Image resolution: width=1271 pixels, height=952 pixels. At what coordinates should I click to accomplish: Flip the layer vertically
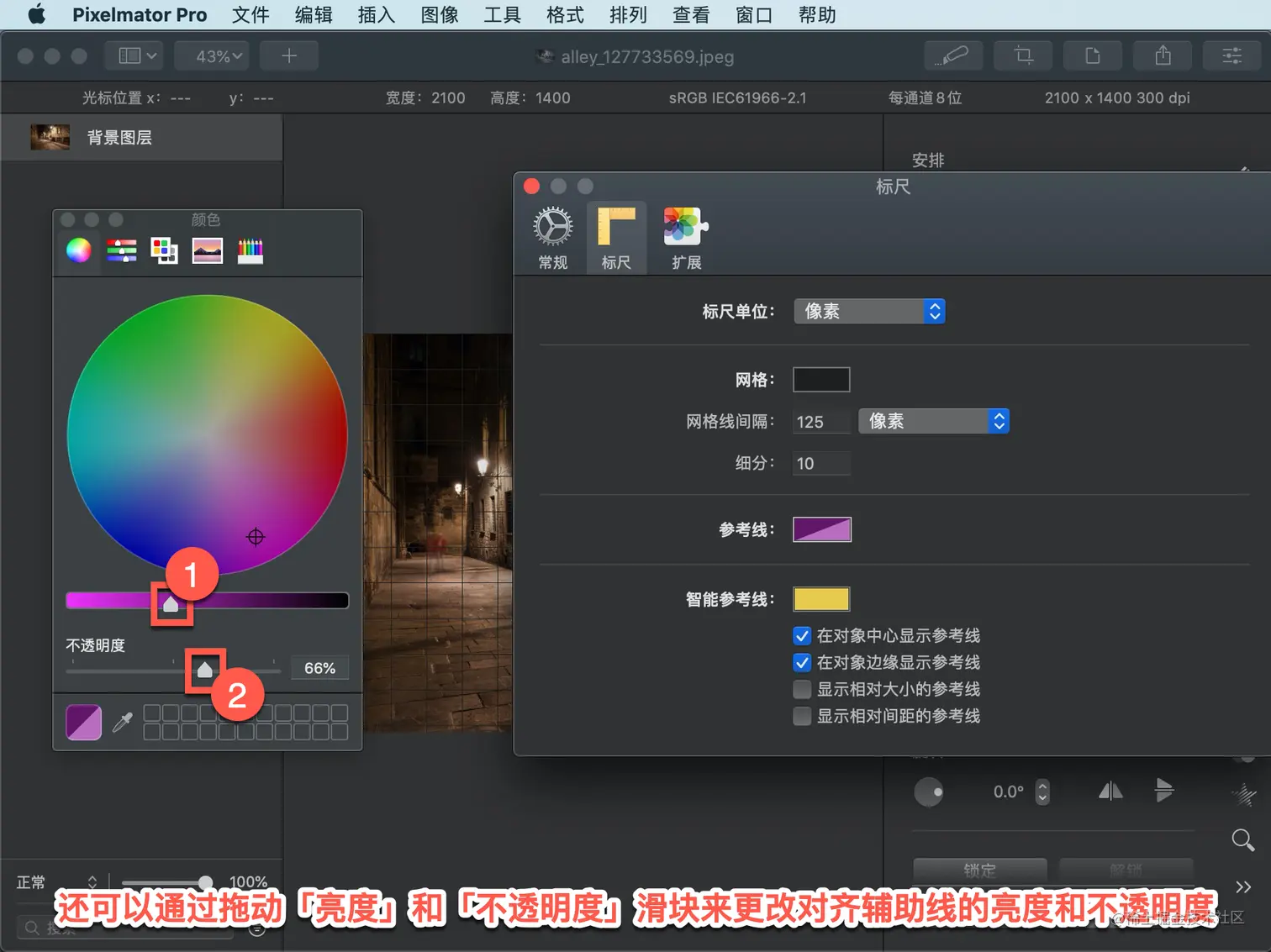(1164, 790)
